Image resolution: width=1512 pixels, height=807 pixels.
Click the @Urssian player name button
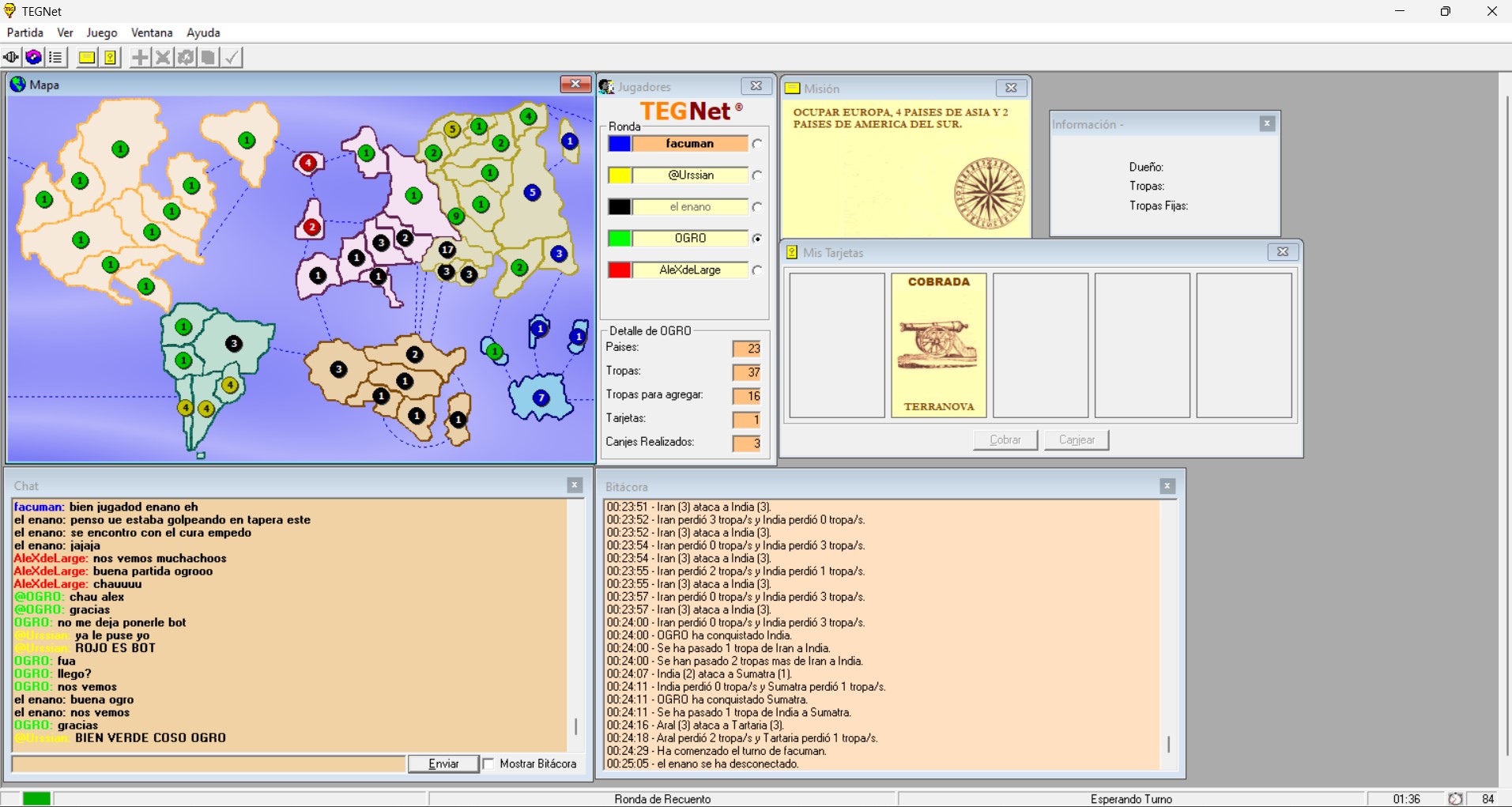coord(690,175)
